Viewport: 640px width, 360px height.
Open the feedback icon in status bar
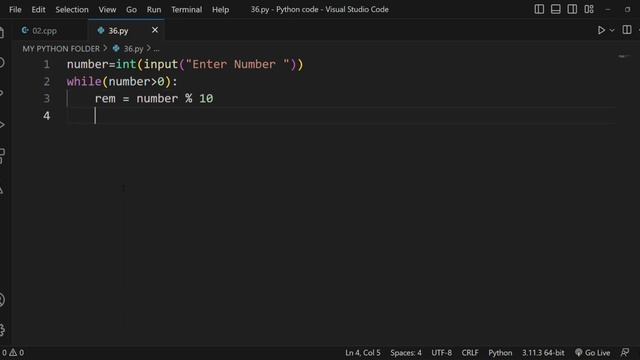[x=625, y=353]
